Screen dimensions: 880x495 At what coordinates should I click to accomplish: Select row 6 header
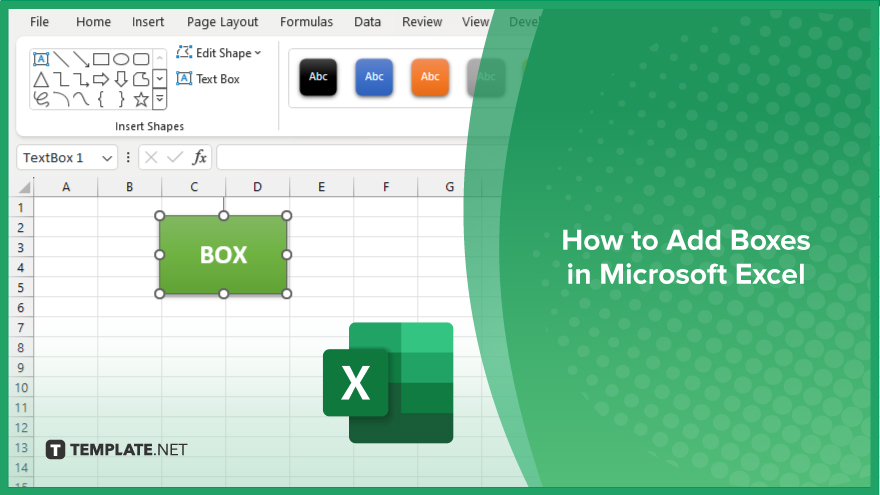(21, 308)
